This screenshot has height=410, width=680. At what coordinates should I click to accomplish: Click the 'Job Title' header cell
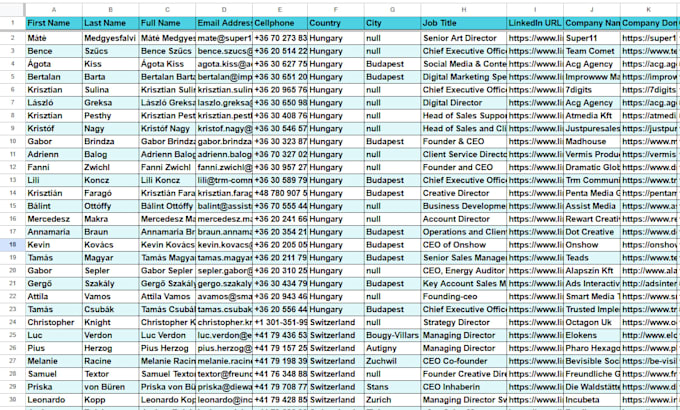click(463, 23)
